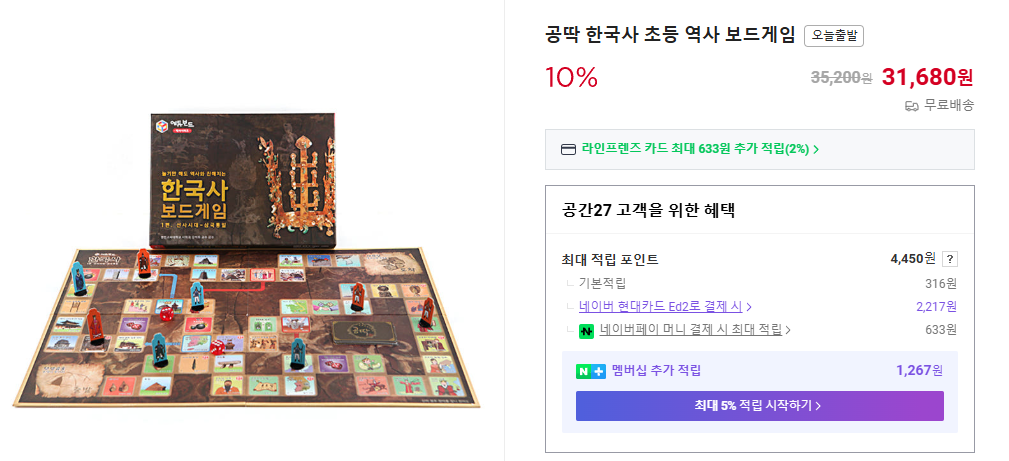Click the game box in the product photo
Screen dimensions: 1009x461
(242, 181)
